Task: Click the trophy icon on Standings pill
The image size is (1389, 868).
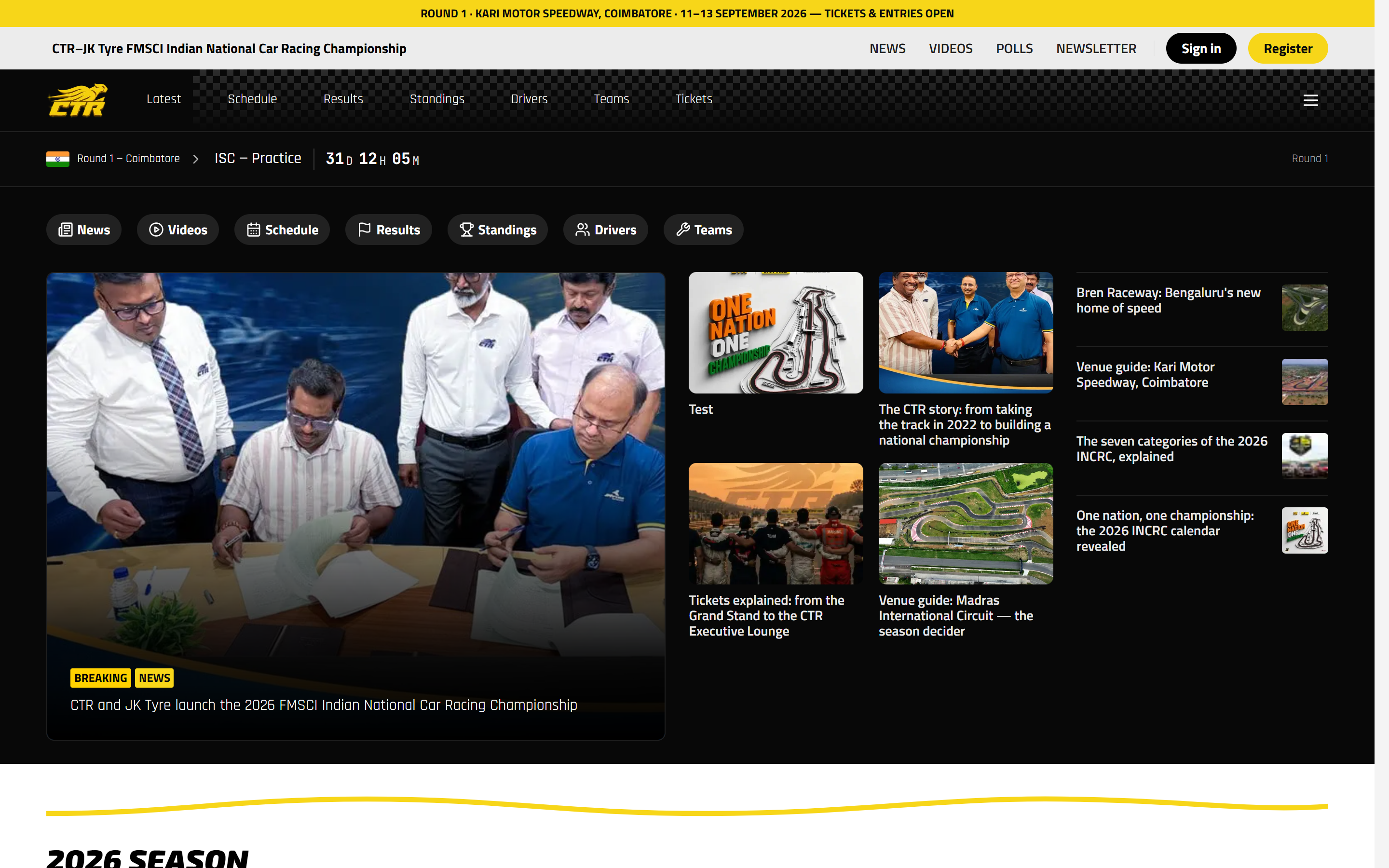Action: (x=466, y=230)
